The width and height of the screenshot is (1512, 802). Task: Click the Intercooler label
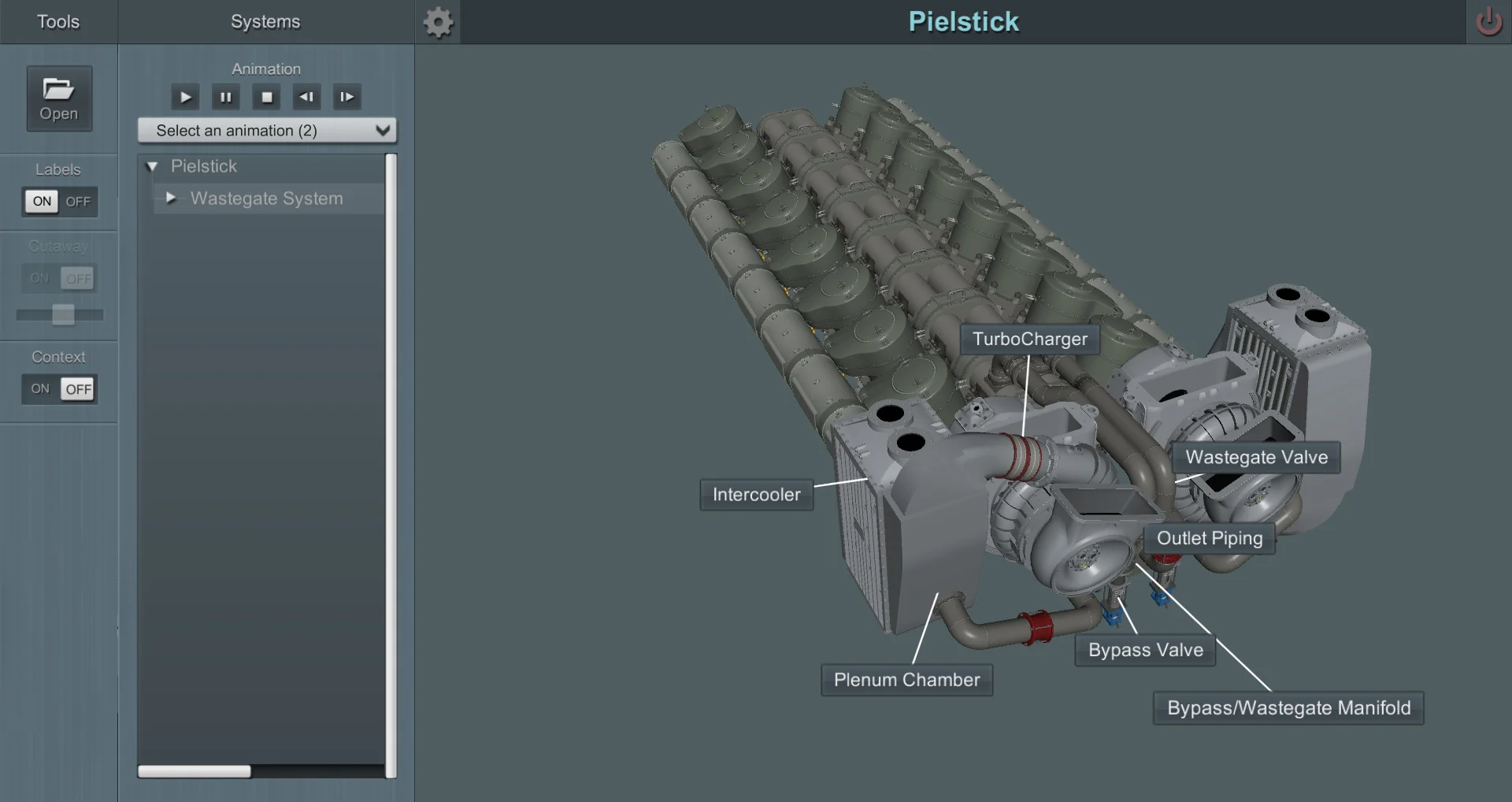[x=757, y=495]
